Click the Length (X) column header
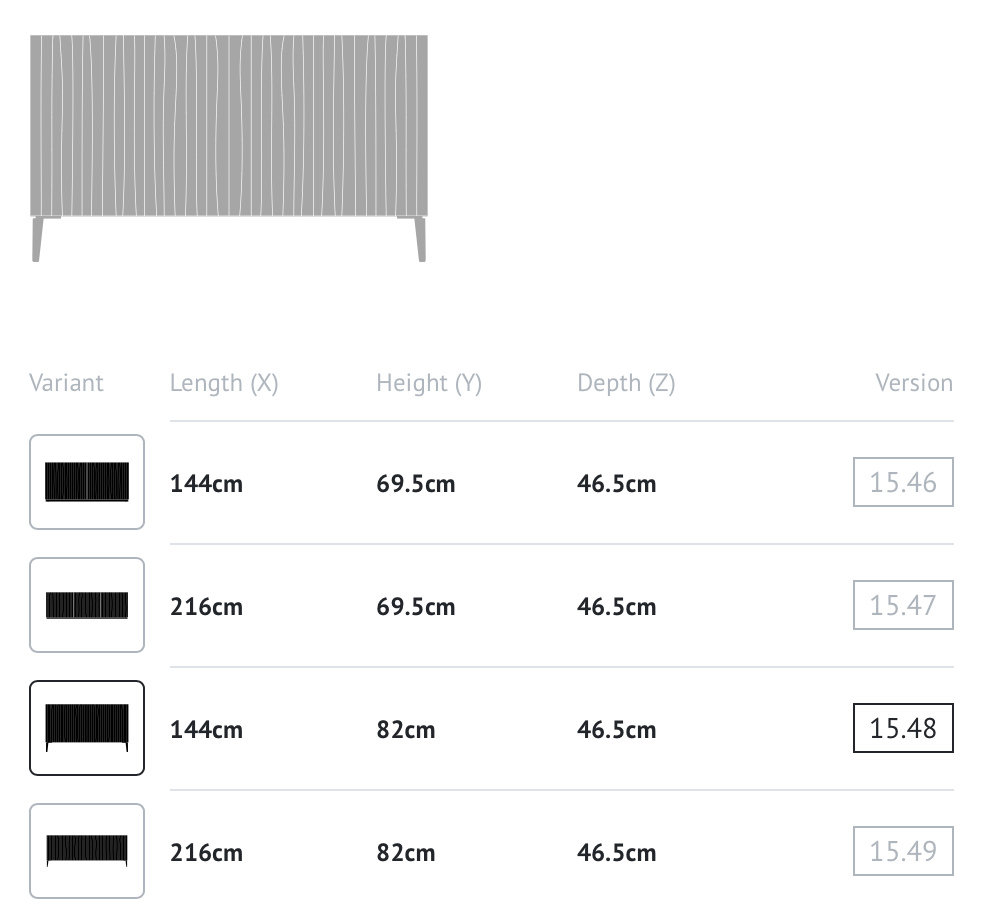The image size is (982, 914). coord(224,383)
